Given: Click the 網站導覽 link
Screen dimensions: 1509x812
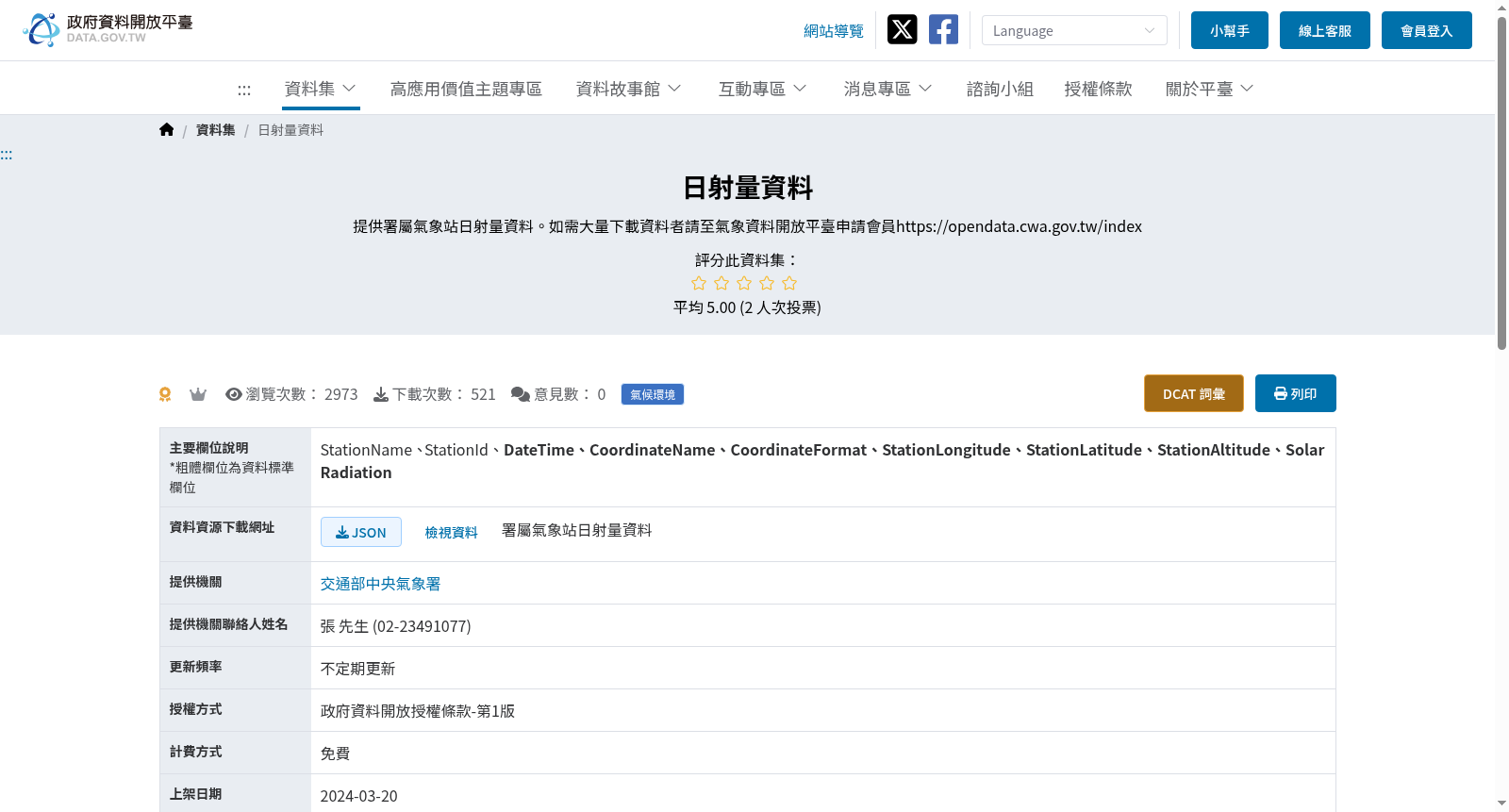Looking at the screenshot, I should [834, 31].
